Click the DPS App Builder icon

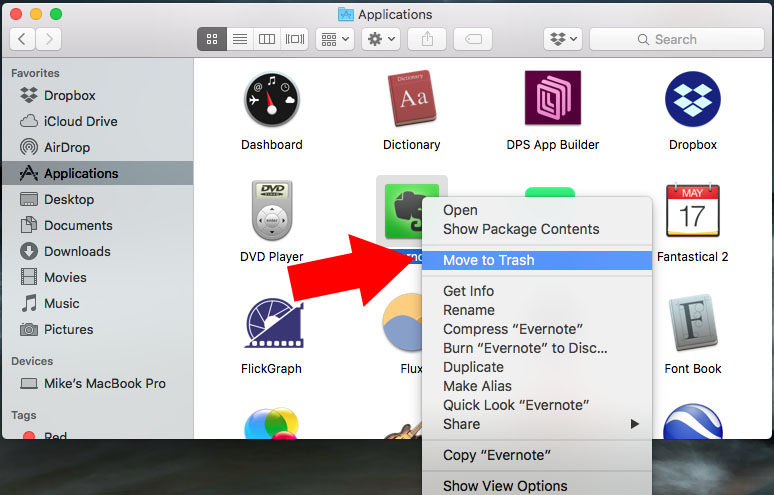(x=552, y=100)
